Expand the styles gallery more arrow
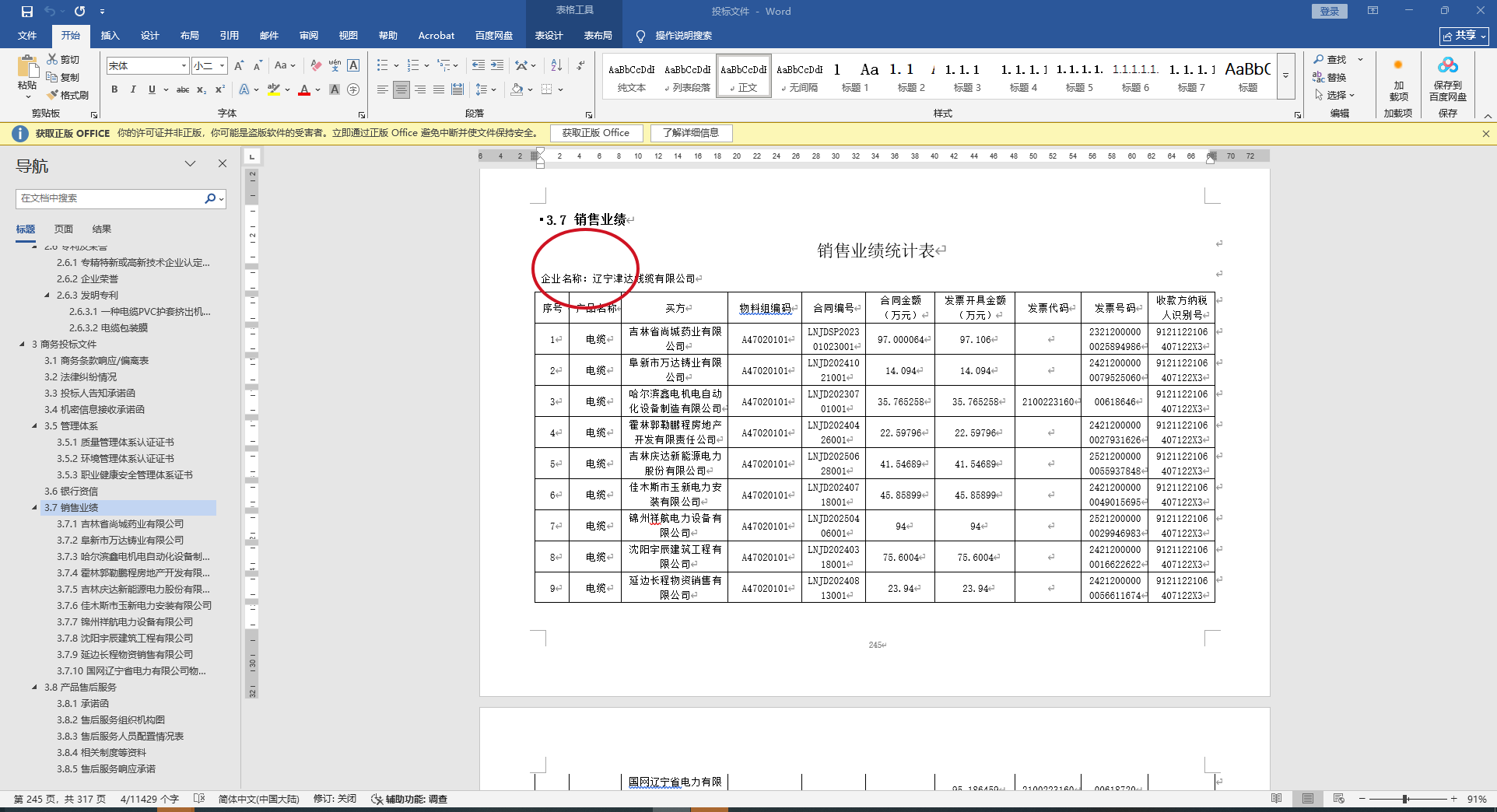Viewport: 1497px width, 812px height. (x=1285, y=75)
